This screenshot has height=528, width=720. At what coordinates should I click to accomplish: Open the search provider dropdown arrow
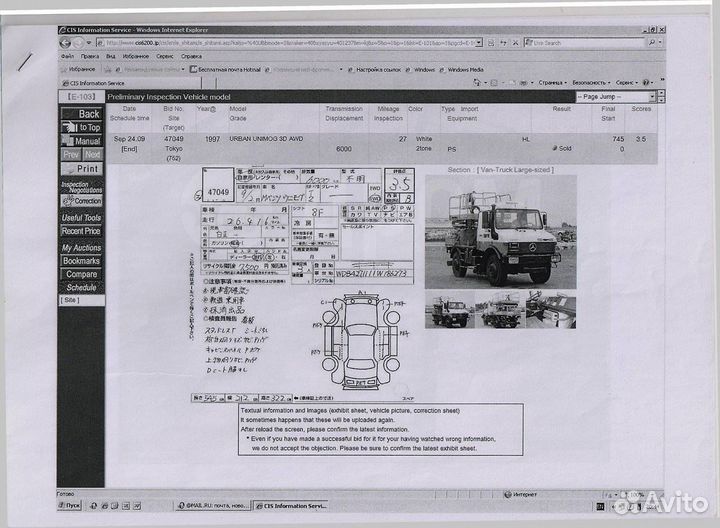(660, 43)
